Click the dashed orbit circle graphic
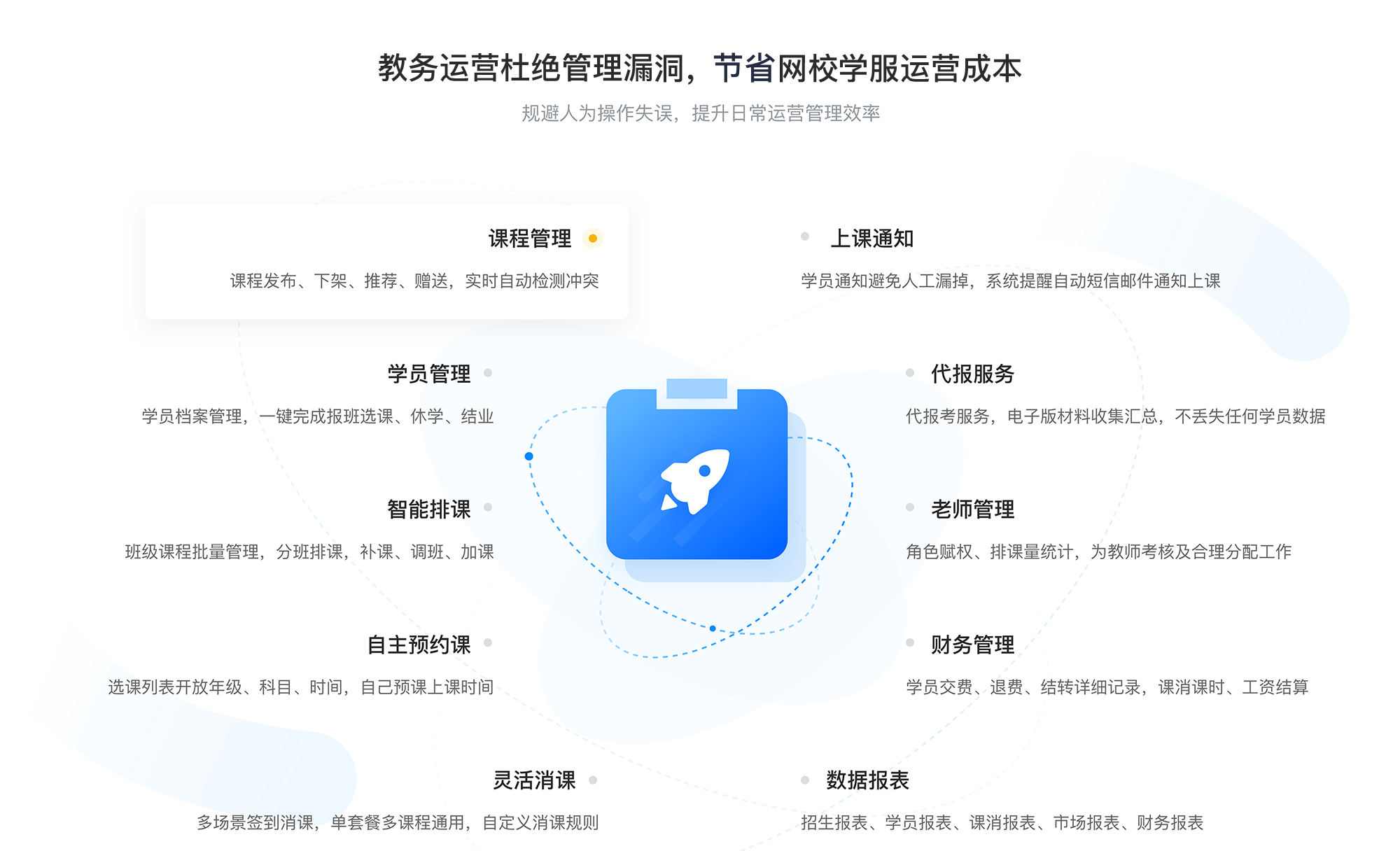This screenshot has height=851, width=1400. coord(699,490)
